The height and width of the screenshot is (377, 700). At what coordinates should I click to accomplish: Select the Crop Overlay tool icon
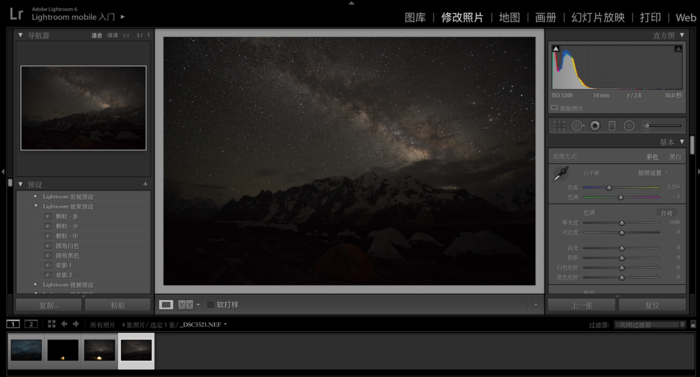coord(559,126)
